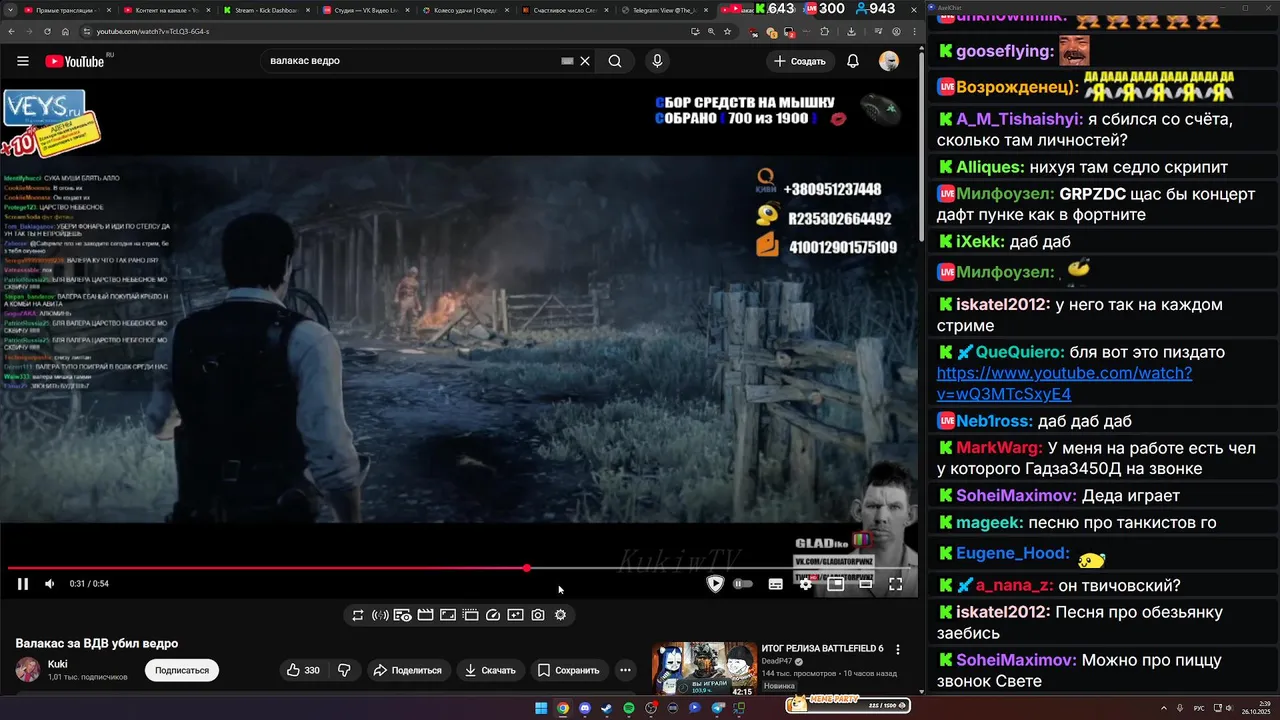Open the browser home button
Screen dimensions: 1280x720
pos(65,31)
